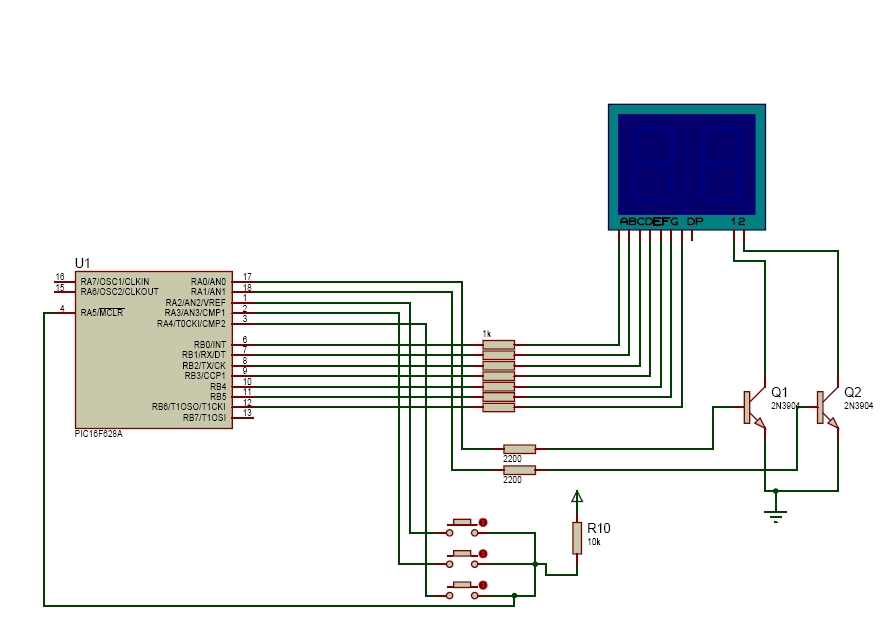Click pin number 17 on the chip
This screenshot has width=893, height=635.
coord(247,277)
